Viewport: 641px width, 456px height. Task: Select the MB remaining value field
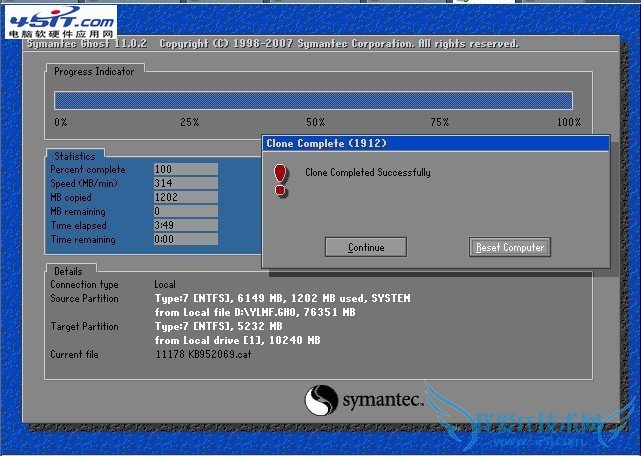click(185, 212)
